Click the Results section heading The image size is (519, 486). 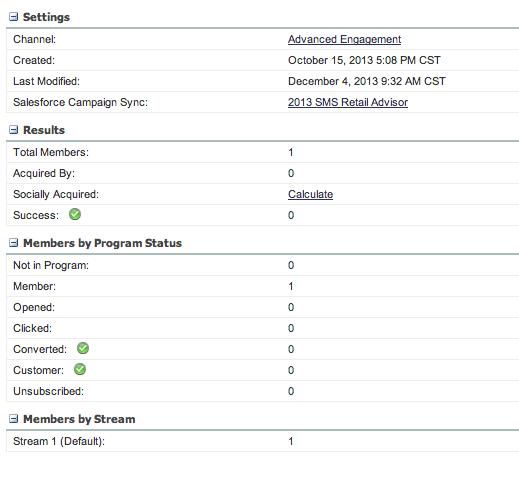44,130
